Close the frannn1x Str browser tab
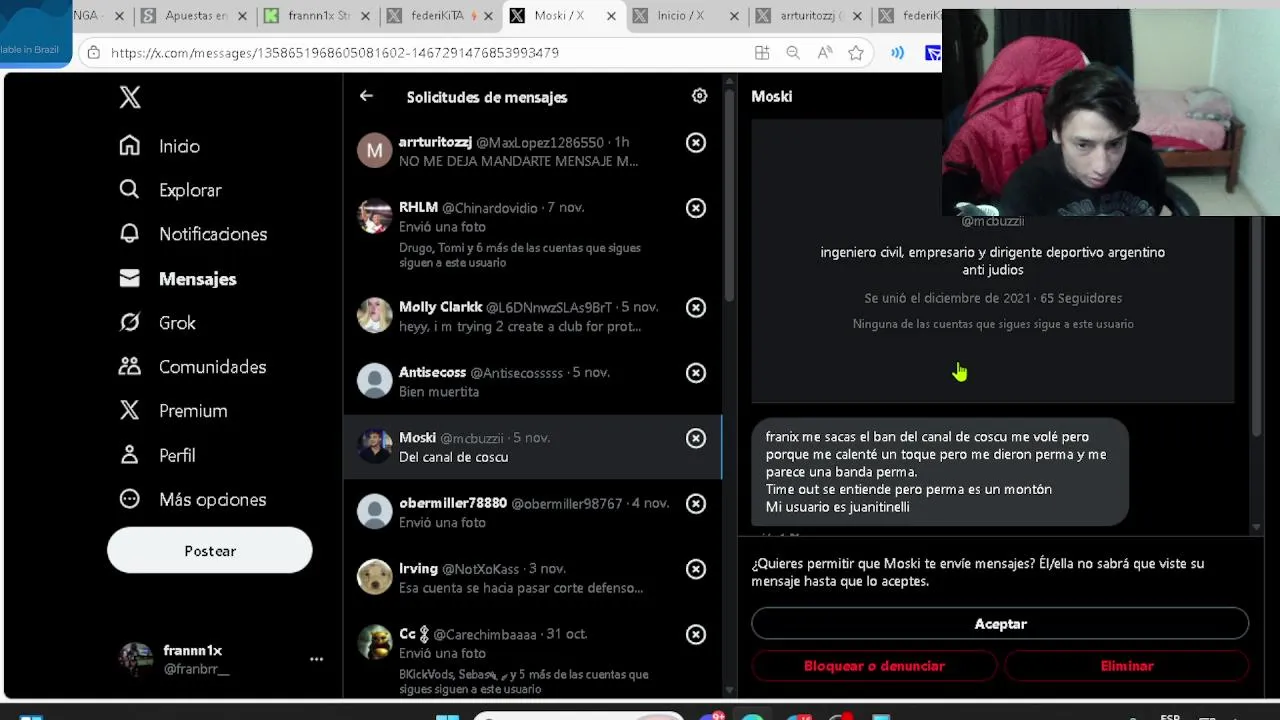The image size is (1280, 720). (x=365, y=16)
